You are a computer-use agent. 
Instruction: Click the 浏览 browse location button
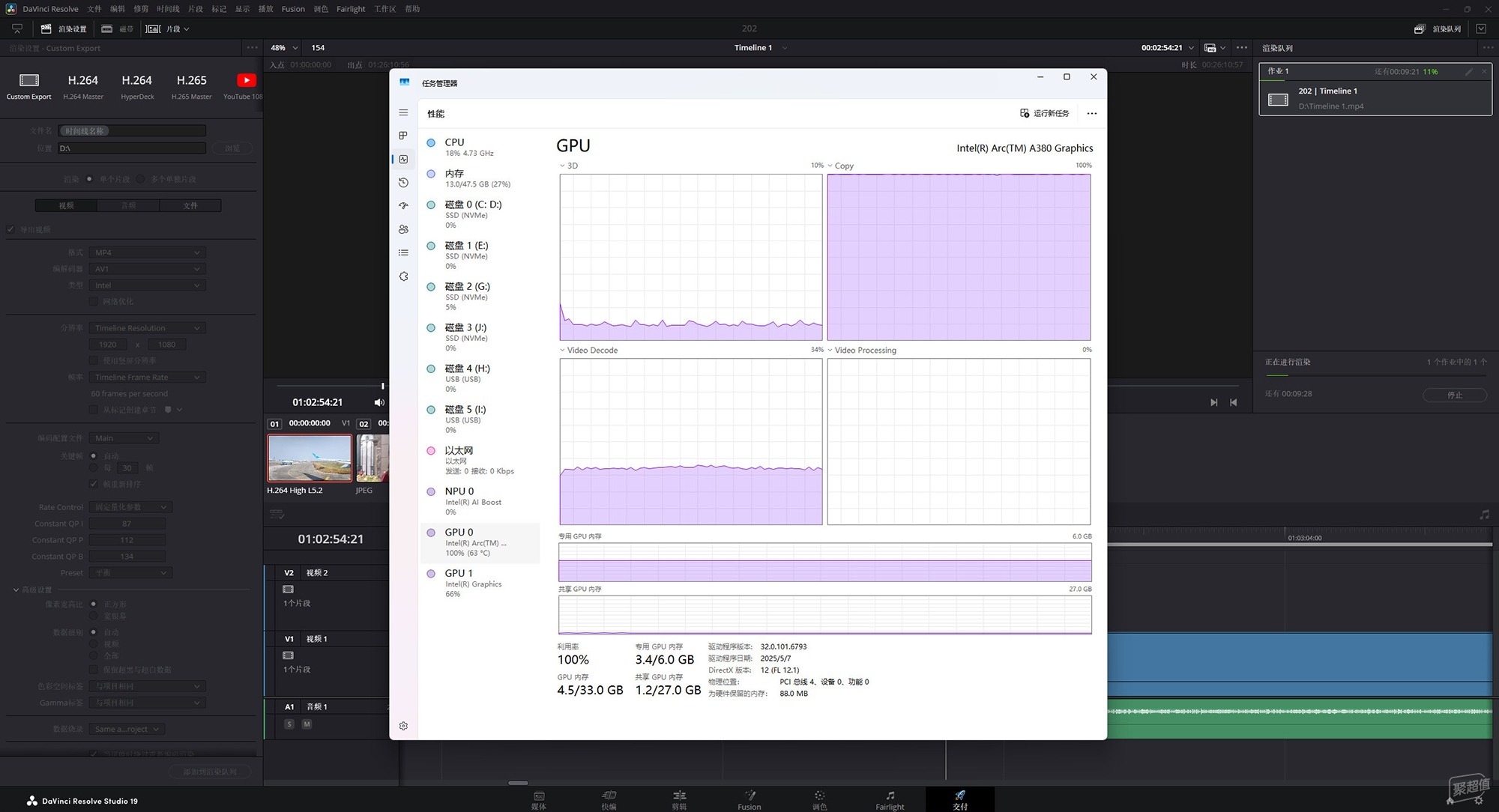232,148
